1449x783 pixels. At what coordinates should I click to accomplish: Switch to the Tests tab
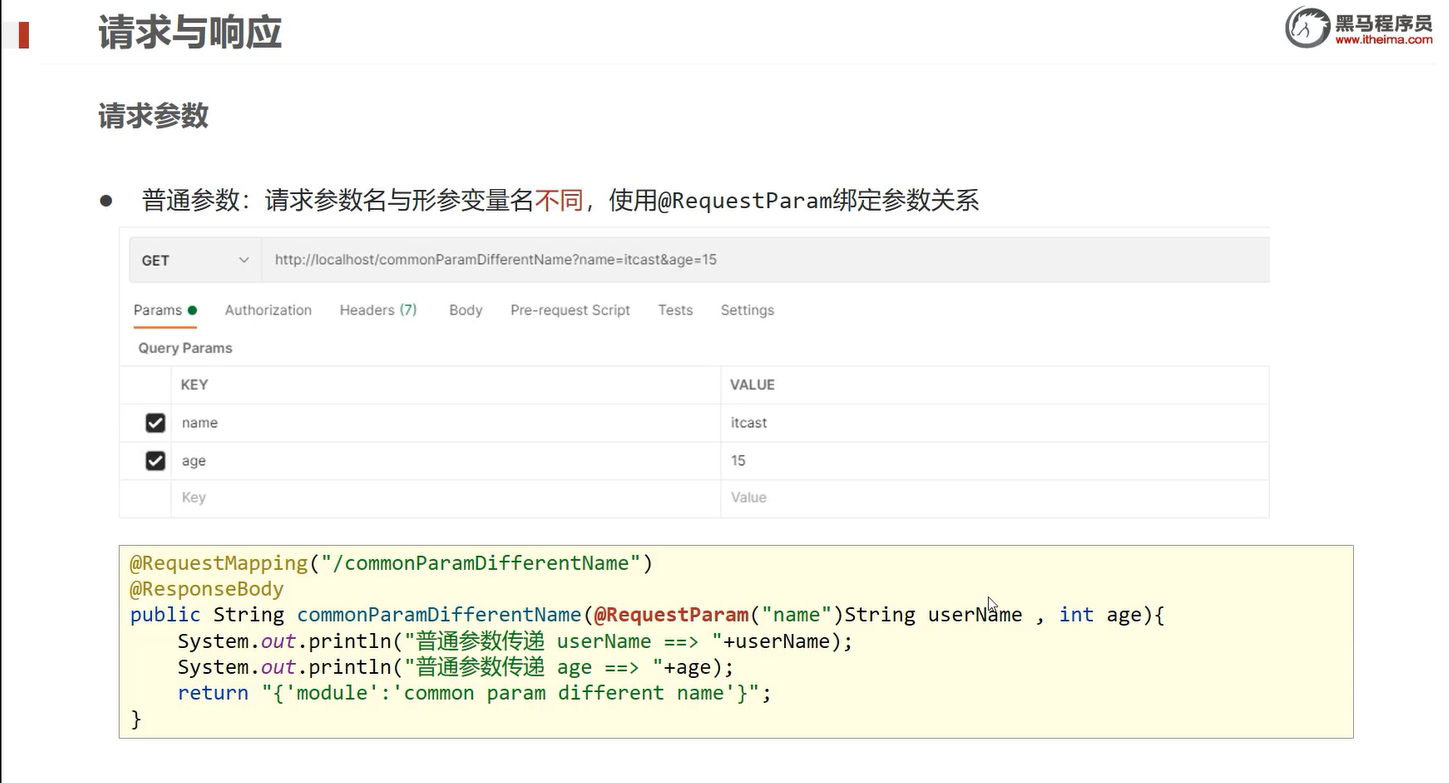[x=675, y=310]
